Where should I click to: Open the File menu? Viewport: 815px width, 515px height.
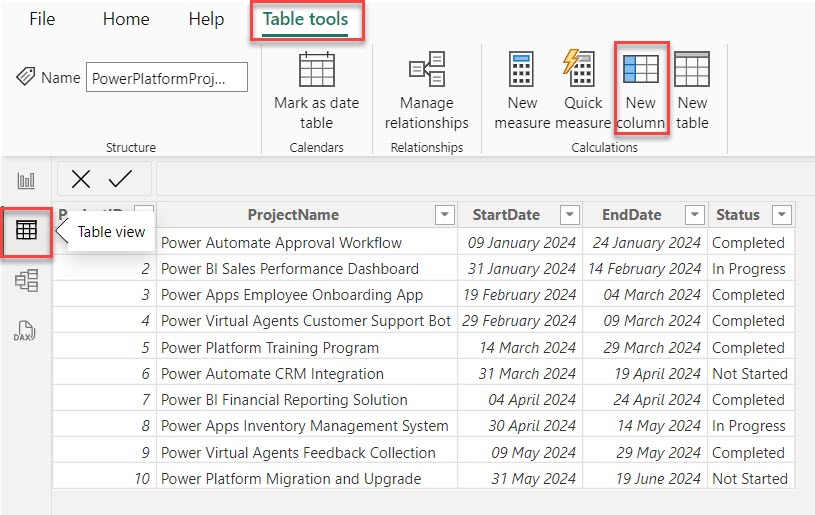coord(42,19)
